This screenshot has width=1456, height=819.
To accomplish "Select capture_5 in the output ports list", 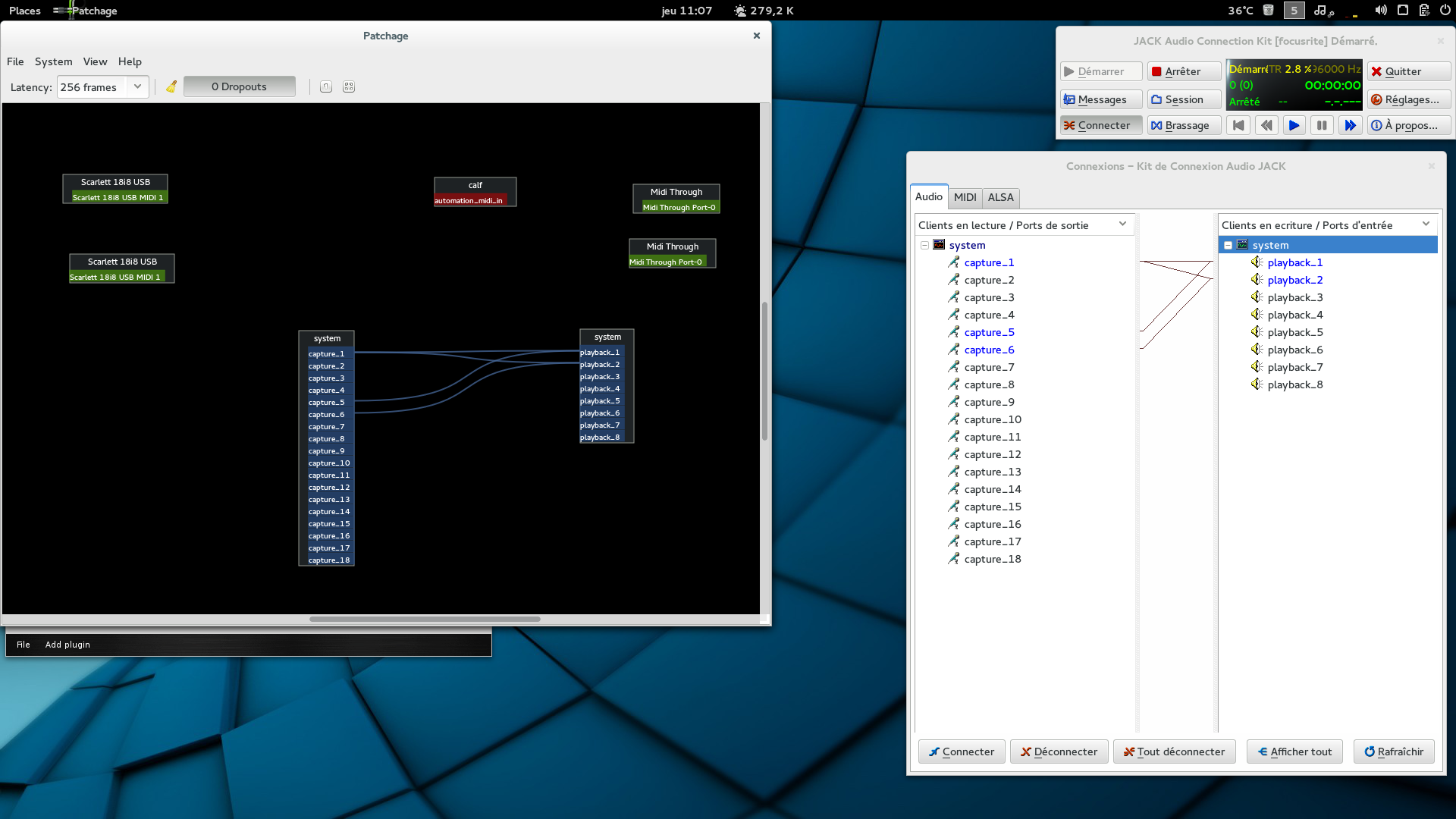I will [989, 332].
